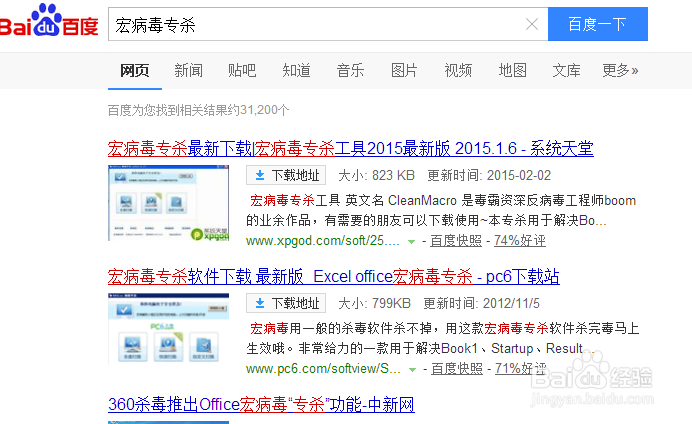Open first result title from 系统天堂
This screenshot has height=424, width=692.
tap(350, 149)
